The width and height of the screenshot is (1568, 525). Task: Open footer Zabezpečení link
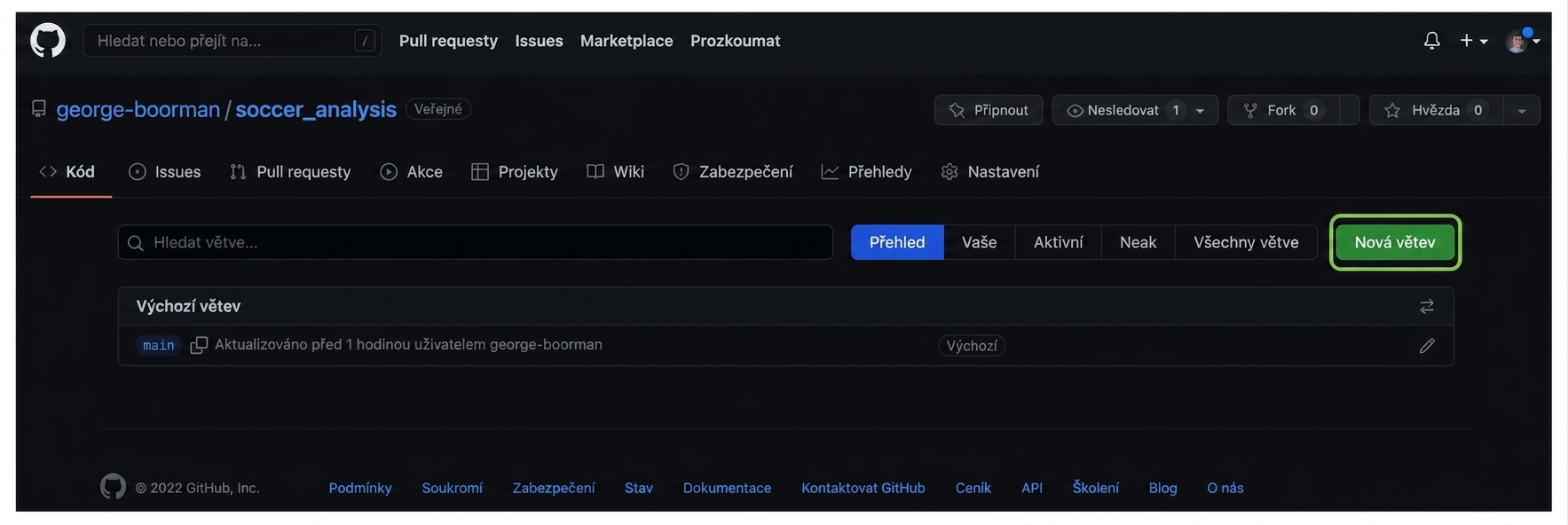(x=554, y=488)
